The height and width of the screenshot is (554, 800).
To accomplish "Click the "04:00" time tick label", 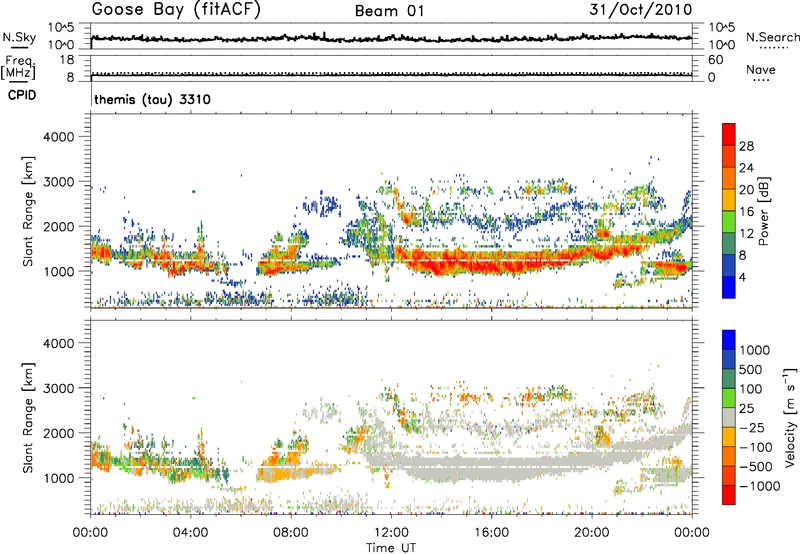I will click(190, 533).
